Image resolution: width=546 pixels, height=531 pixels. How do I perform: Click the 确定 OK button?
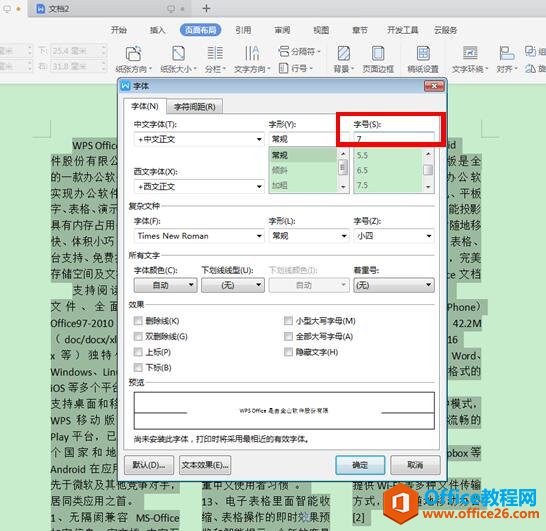[x=360, y=465]
